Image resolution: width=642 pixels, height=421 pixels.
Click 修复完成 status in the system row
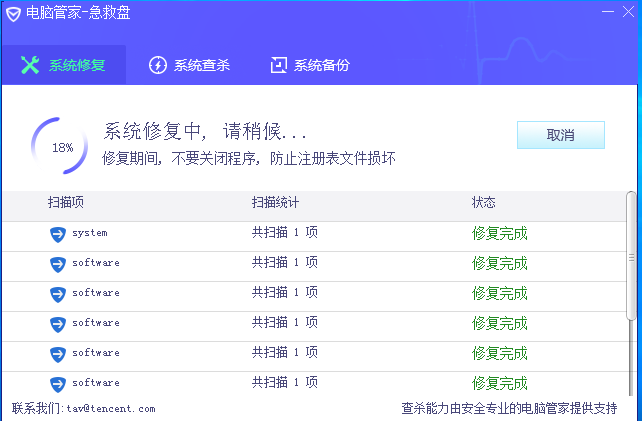pos(499,234)
